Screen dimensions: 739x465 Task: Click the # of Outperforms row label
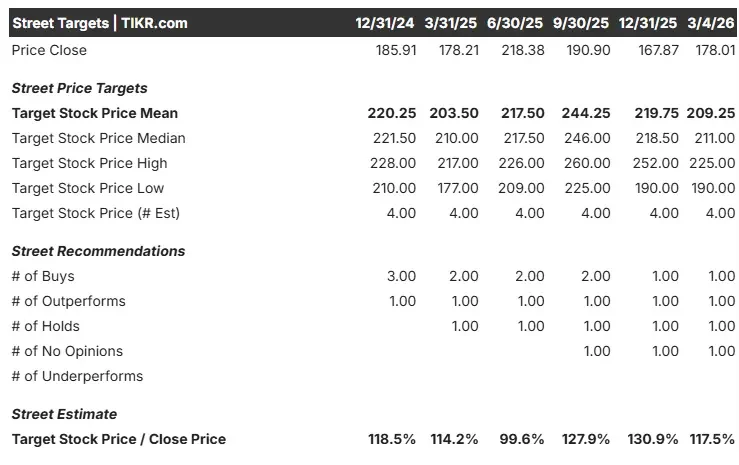coord(69,301)
